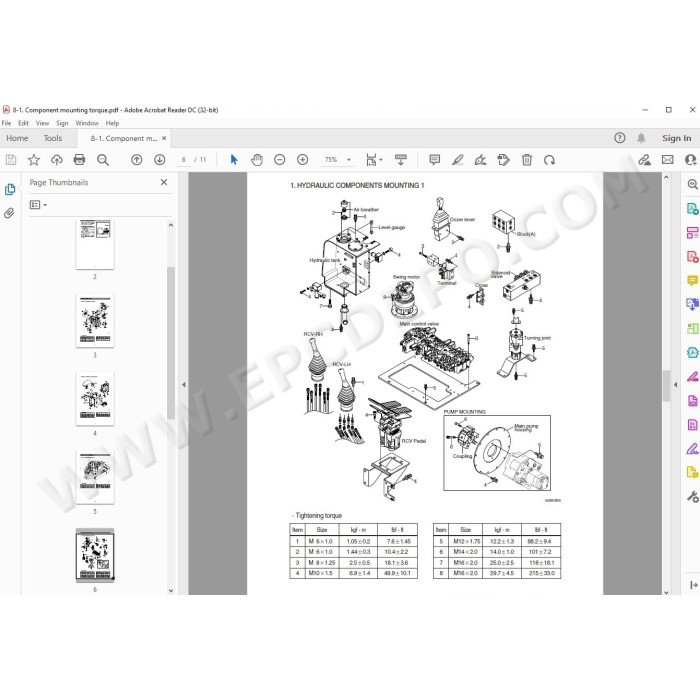Click the upload to cloud icon
Viewport: 700px width, 700px height.
(x=57, y=160)
